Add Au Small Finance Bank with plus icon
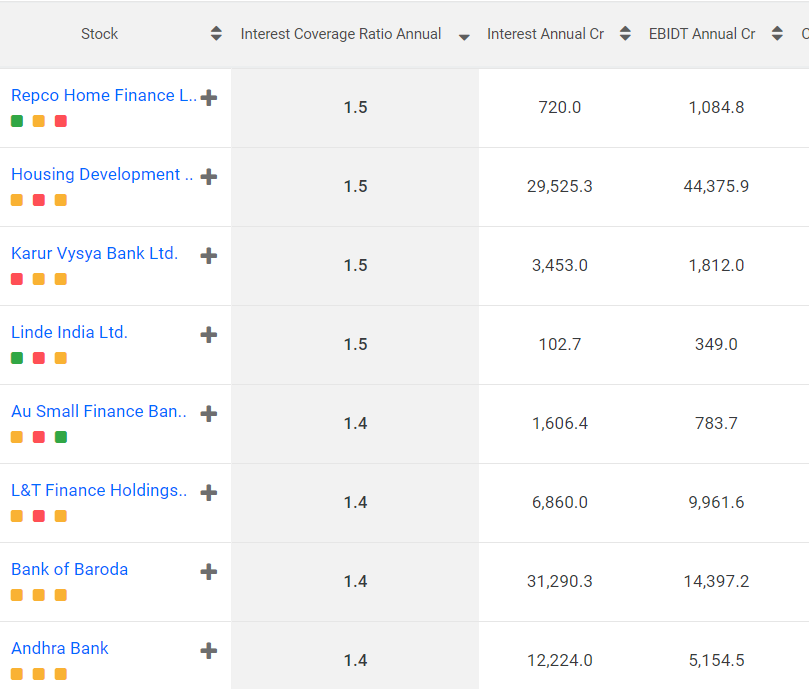Image resolution: width=809 pixels, height=689 pixels. point(208,413)
